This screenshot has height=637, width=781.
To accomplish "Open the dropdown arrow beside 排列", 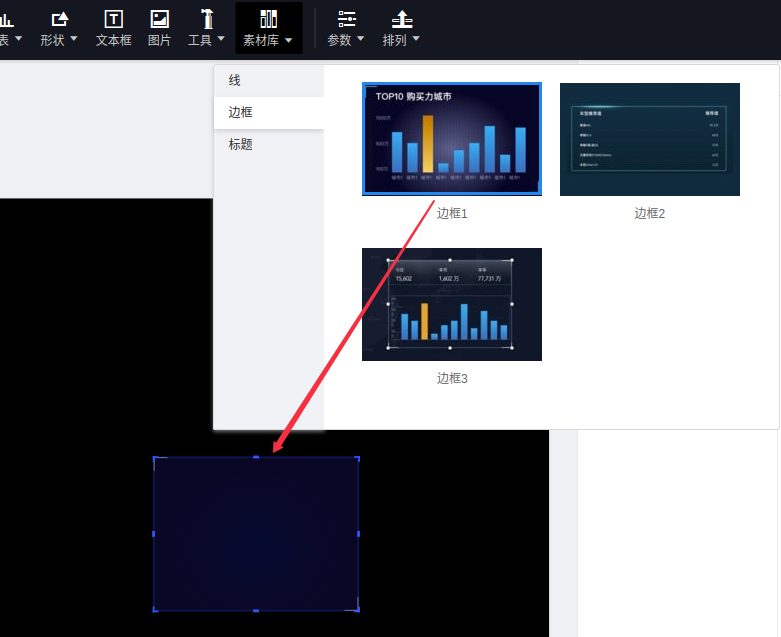I will pos(416,40).
